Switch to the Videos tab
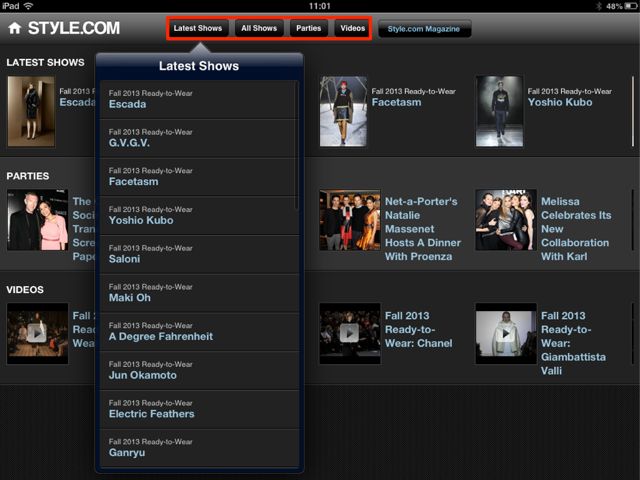This screenshot has height=480, width=640. coord(353,28)
